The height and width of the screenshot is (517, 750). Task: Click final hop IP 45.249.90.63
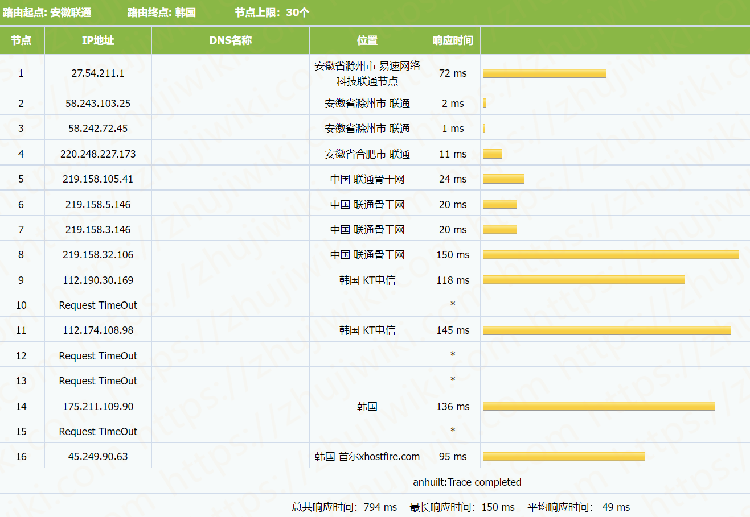pos(98,456)
